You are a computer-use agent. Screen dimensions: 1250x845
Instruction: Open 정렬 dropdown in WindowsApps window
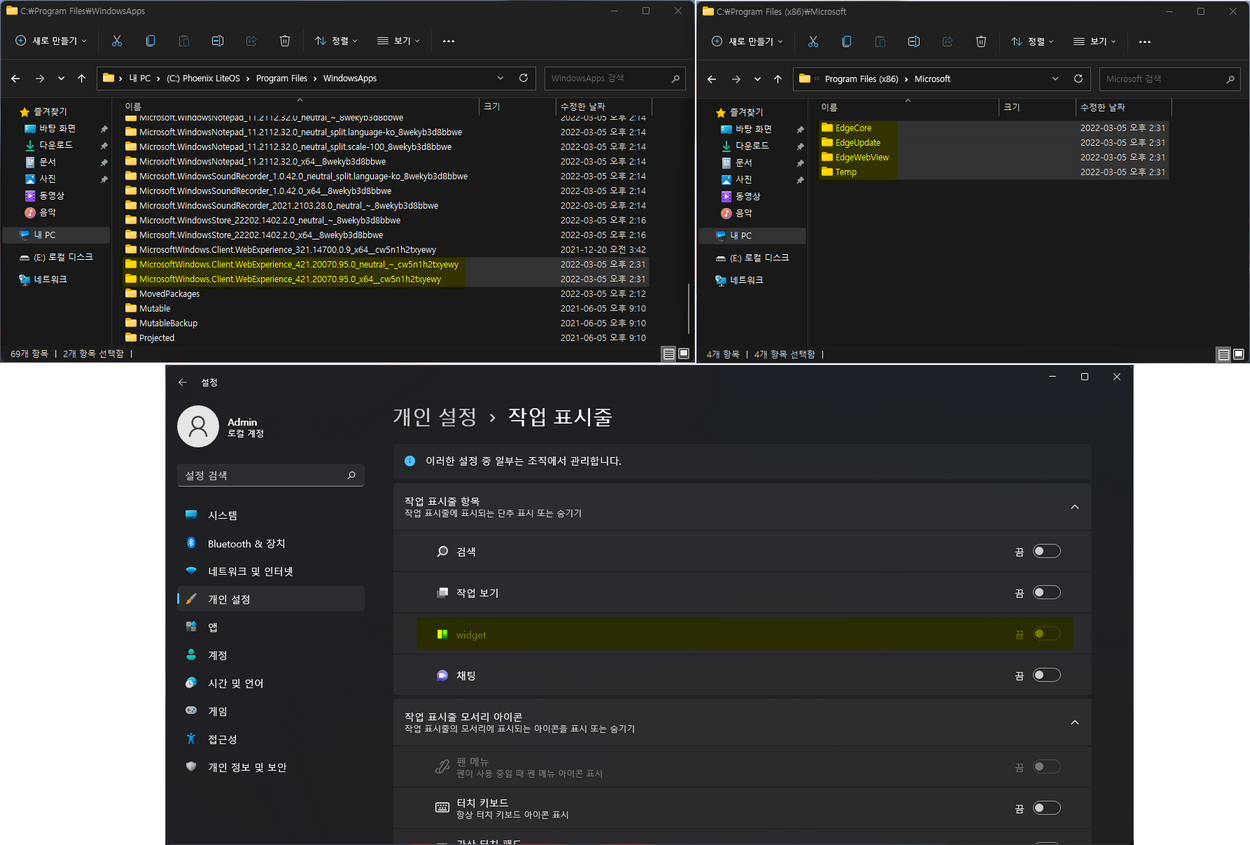pos(337,41)
